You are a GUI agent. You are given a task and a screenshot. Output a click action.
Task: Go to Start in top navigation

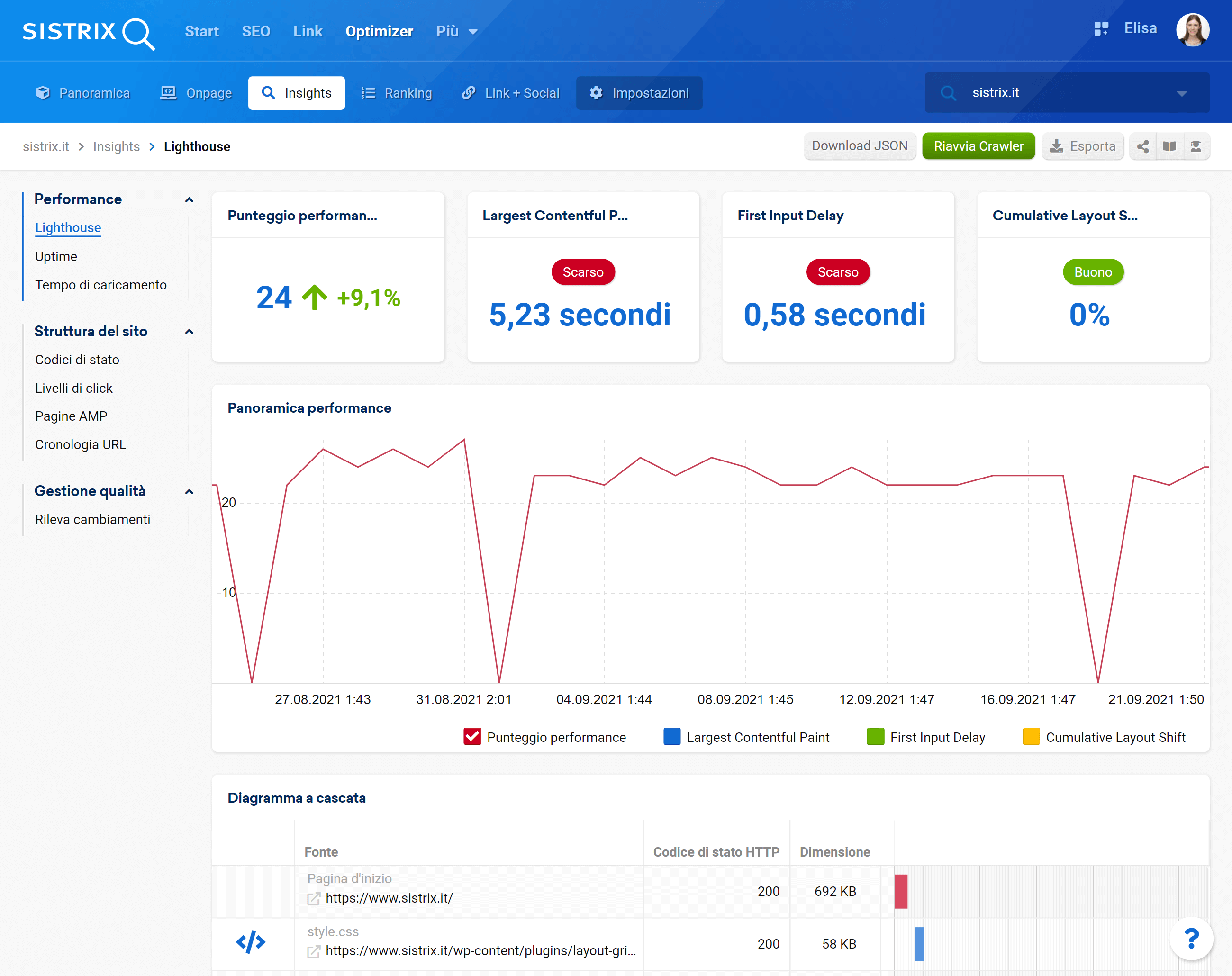202,31
